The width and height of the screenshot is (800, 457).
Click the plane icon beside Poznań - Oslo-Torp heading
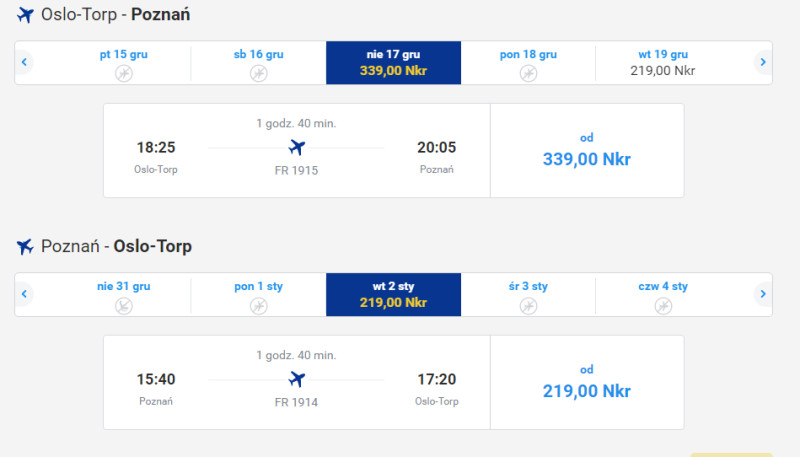tap(25, 247)
